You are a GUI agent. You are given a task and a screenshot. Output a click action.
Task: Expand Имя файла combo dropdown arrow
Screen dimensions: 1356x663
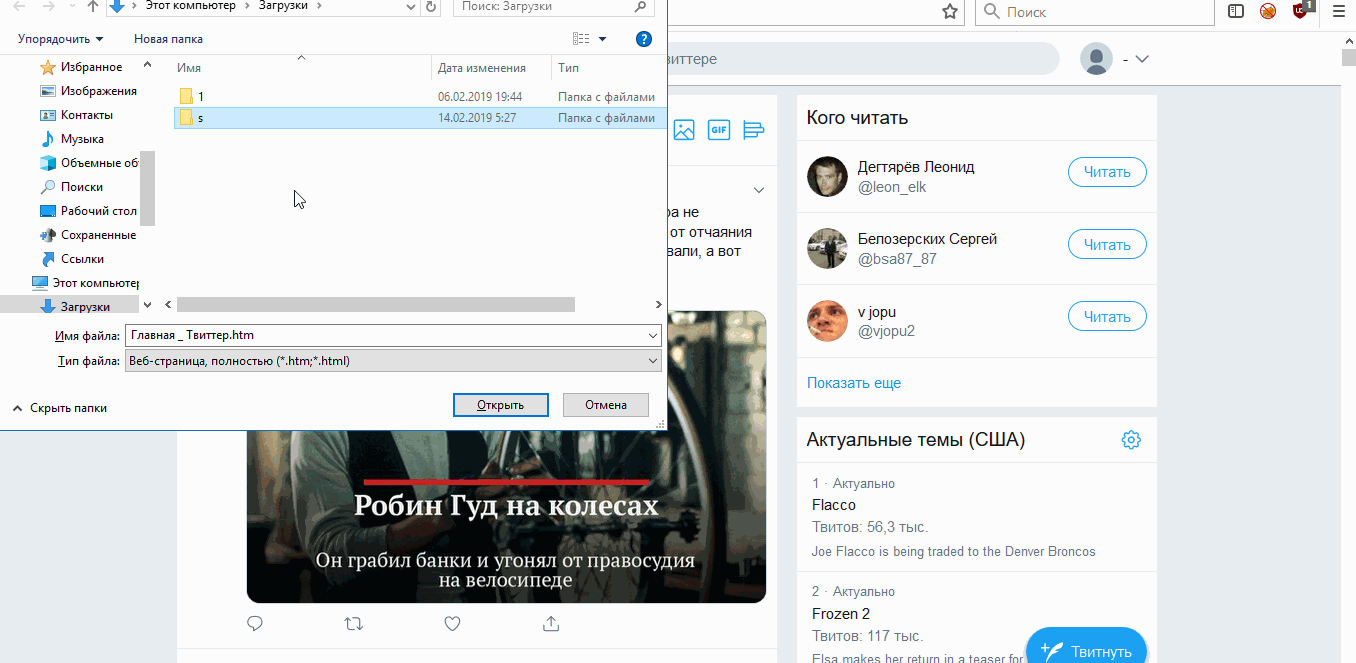click(x=653, y=336)
